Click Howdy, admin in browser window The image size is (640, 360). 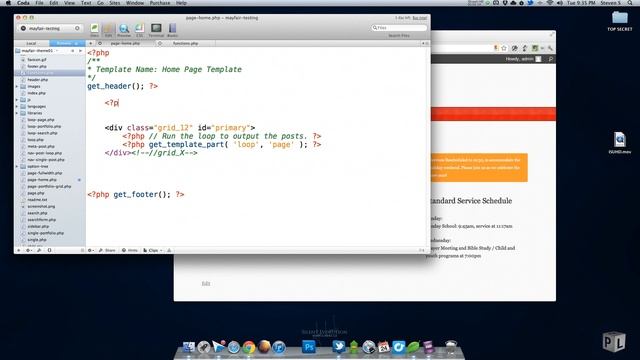point(519,59)
